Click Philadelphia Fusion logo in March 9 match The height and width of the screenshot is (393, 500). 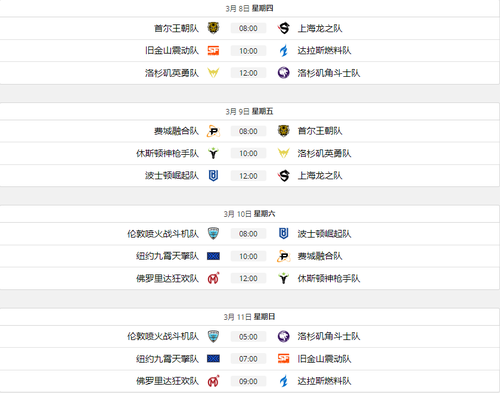click(213, 131)
